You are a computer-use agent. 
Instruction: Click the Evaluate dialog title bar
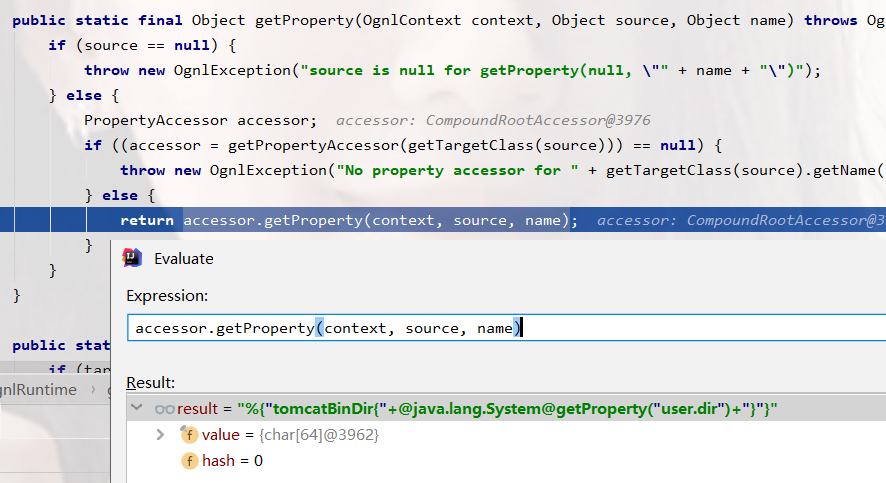[500, 258]
